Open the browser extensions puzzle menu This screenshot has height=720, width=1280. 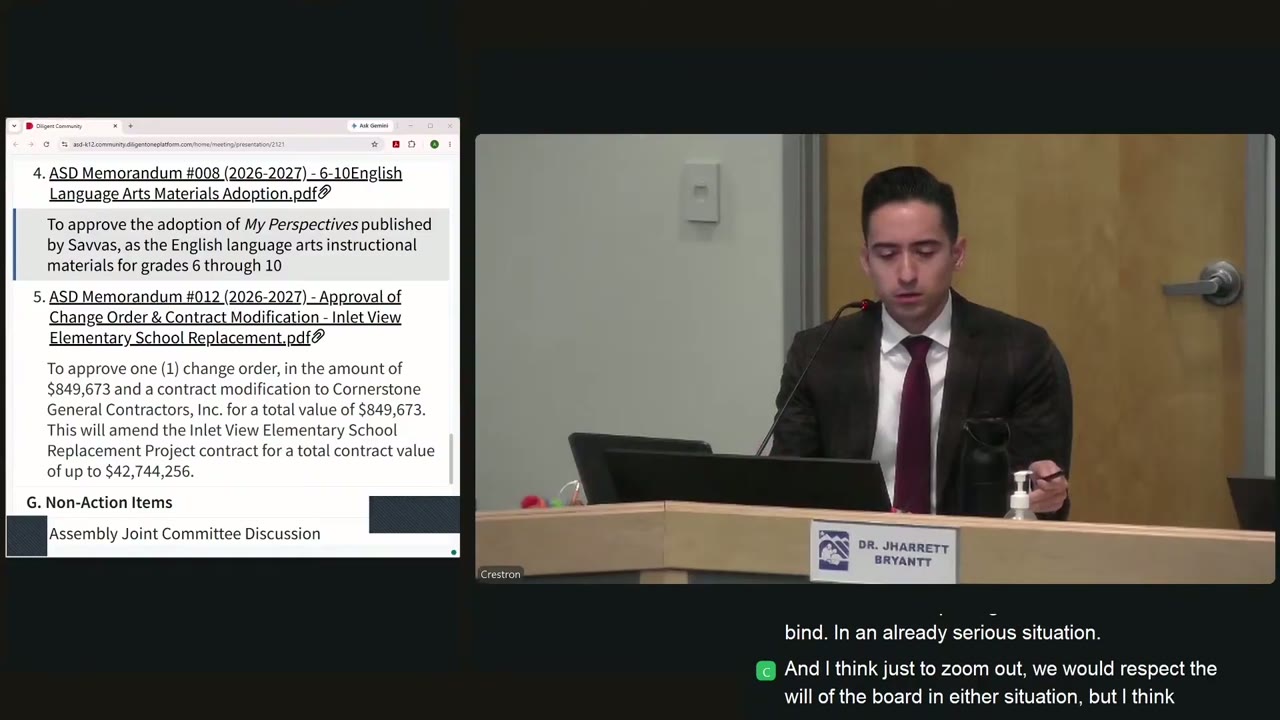411,144
